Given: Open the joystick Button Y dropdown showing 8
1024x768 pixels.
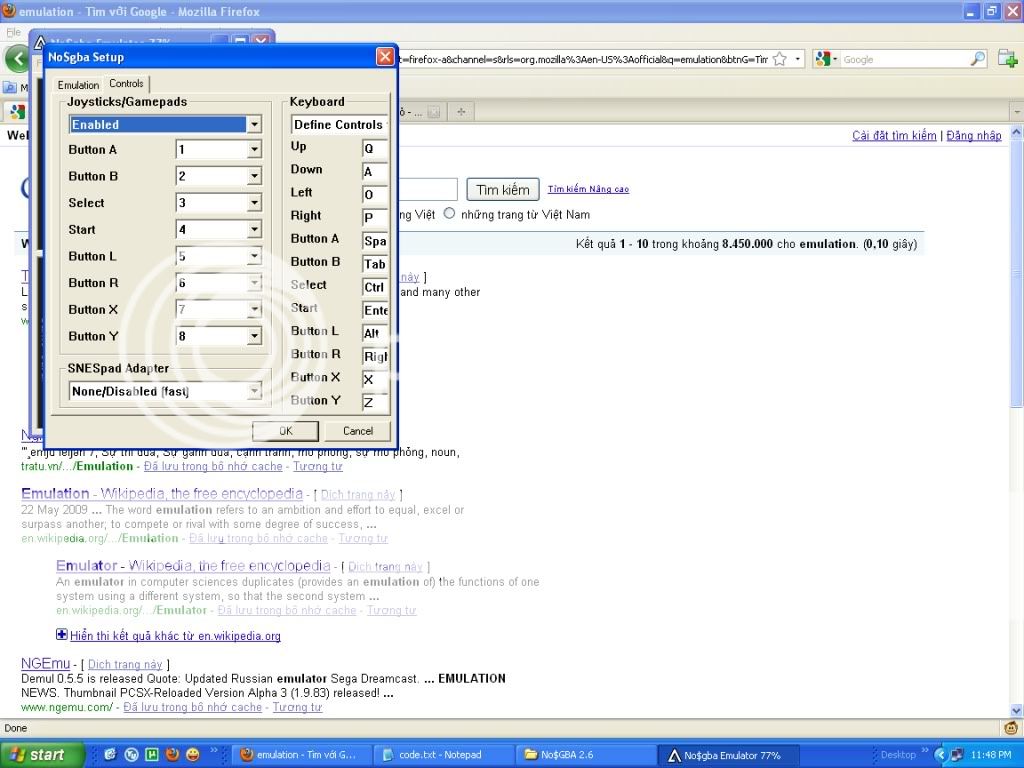Looking at the screenshot, I should pos(219,336).
